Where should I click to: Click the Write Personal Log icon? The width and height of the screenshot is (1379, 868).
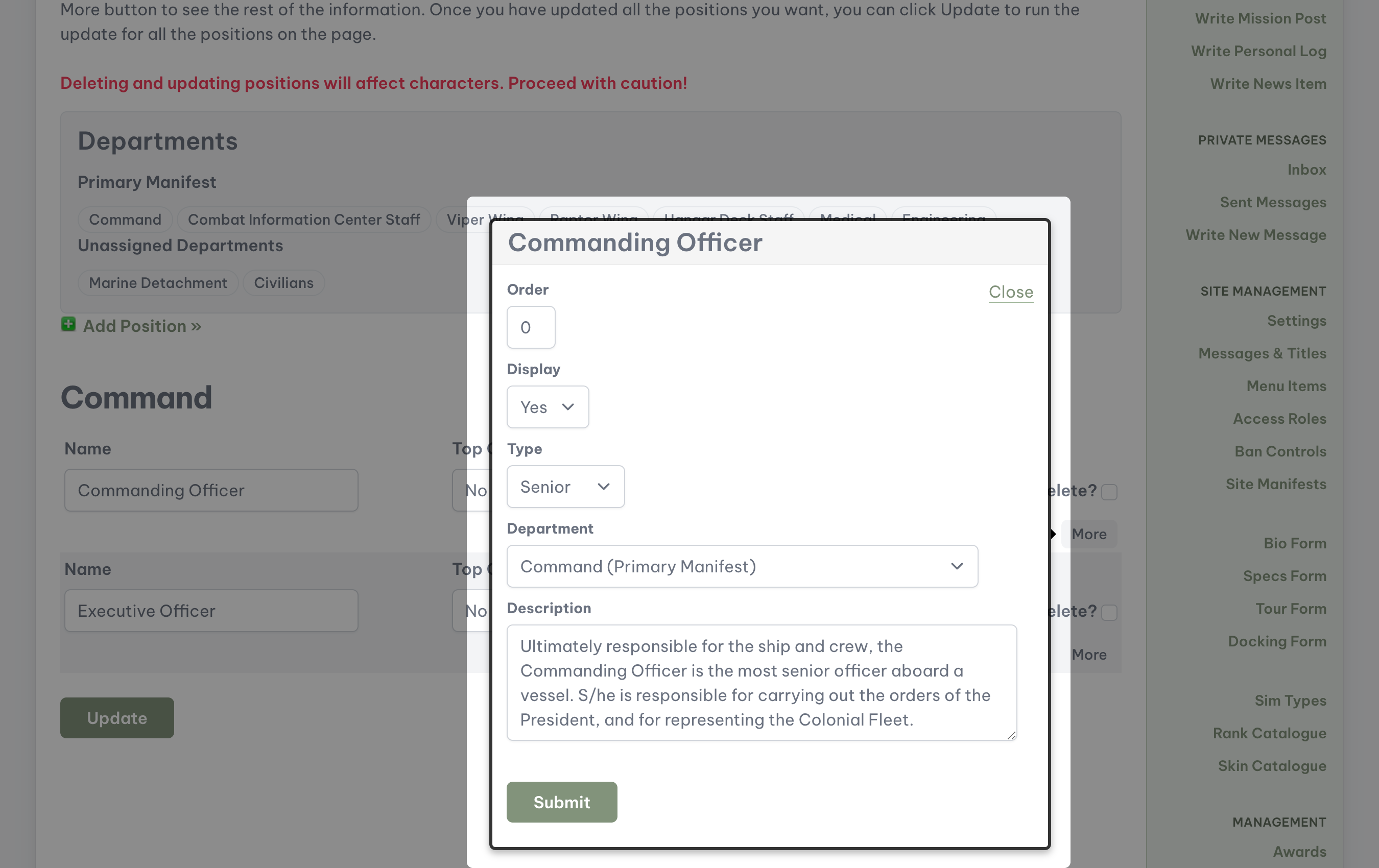click(x=1258, y=50)
